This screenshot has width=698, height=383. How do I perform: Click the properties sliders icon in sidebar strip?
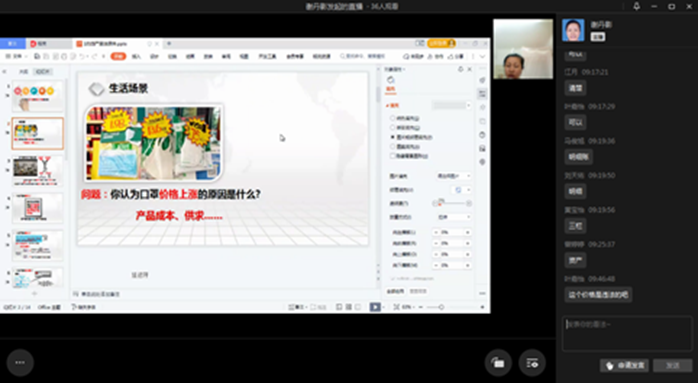483,94
